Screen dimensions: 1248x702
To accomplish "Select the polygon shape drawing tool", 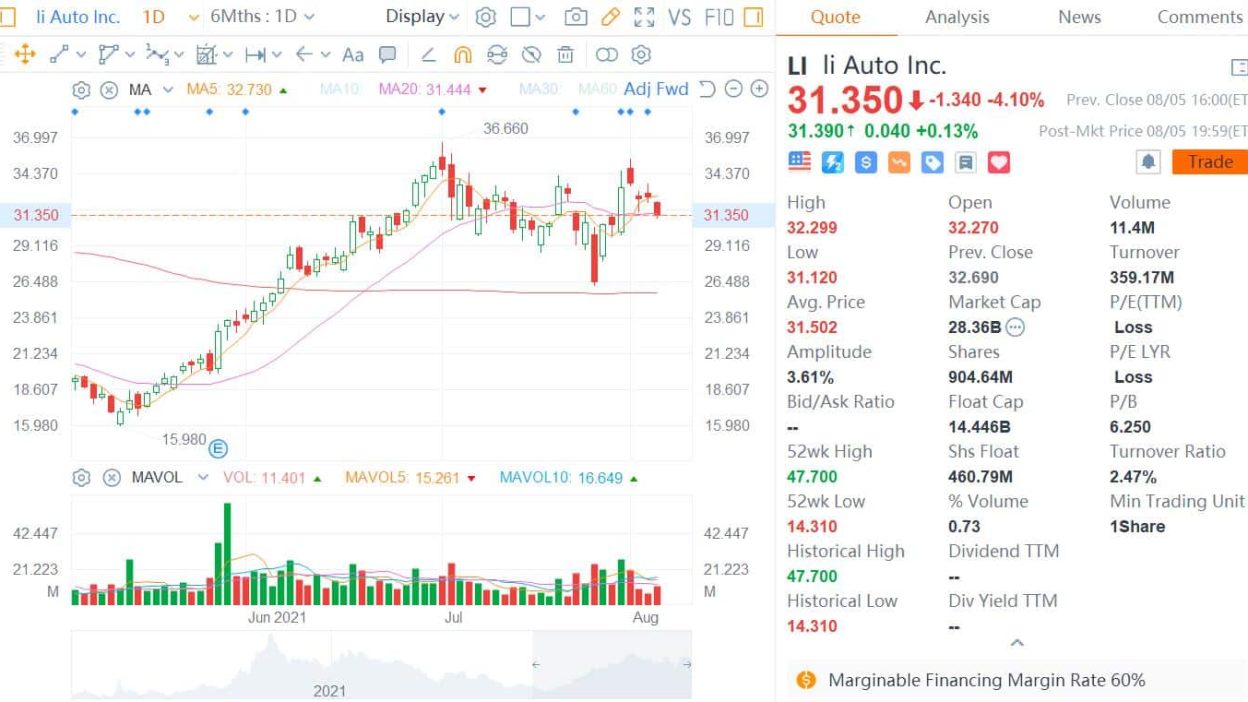I will (108, 55).
